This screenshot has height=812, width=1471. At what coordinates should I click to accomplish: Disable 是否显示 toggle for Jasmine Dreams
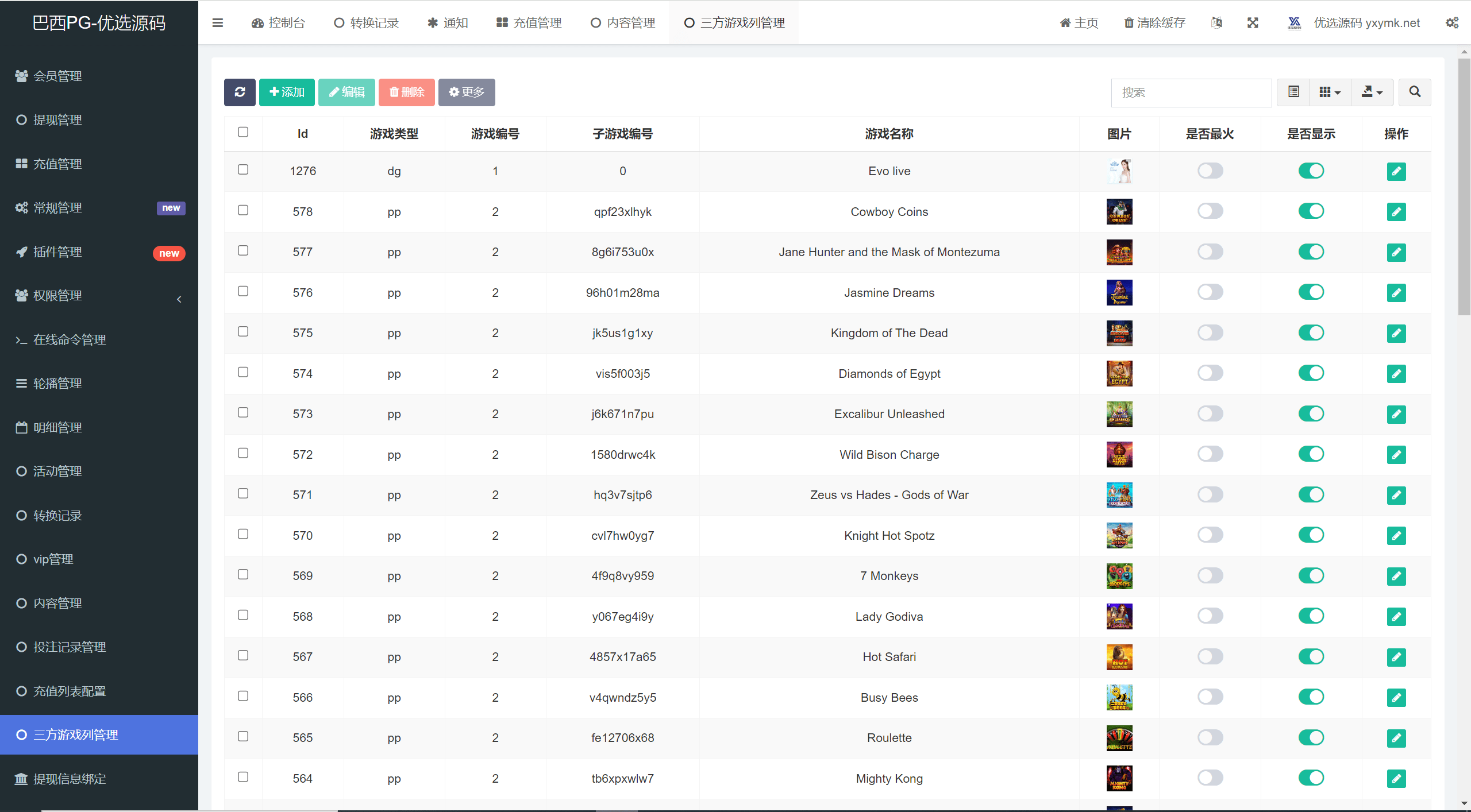click(1311, 292)
